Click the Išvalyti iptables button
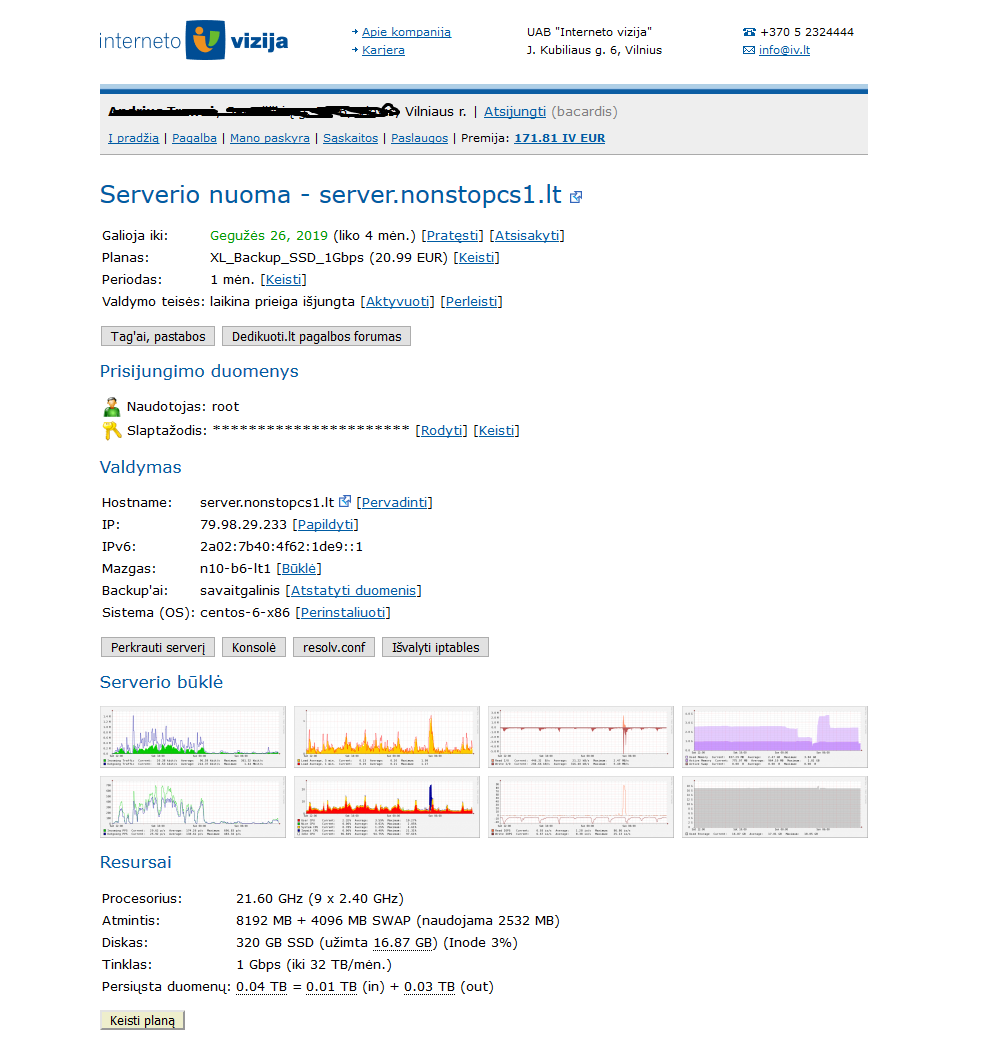 tap(435, 647)
